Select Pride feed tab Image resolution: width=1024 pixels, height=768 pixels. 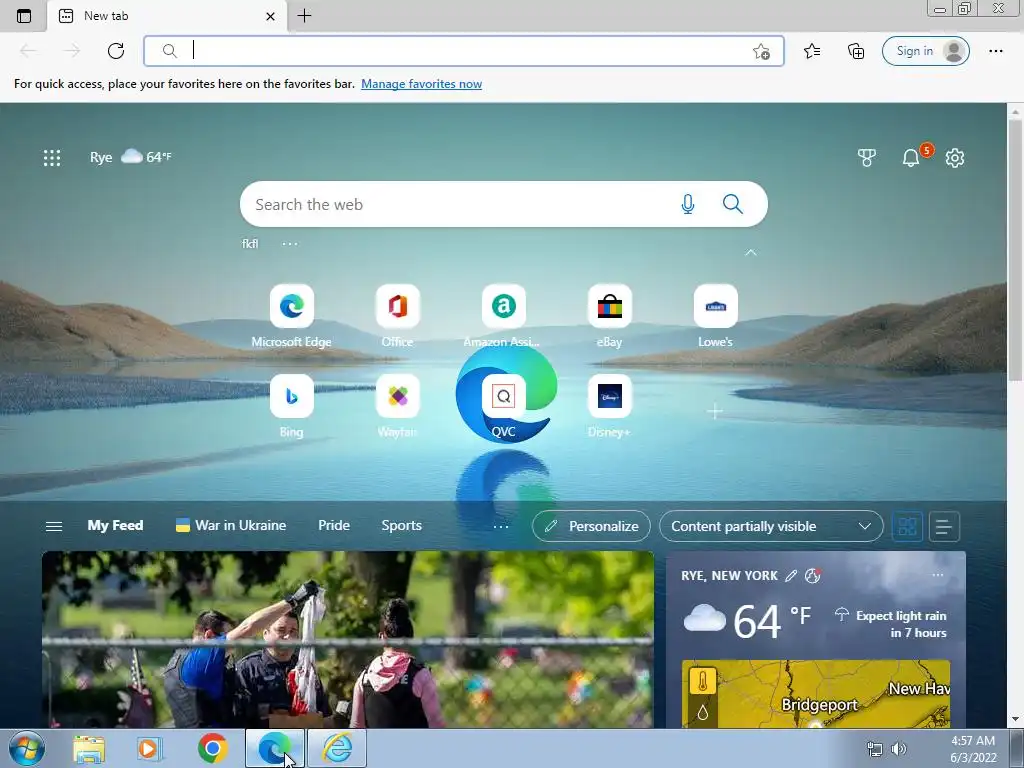point(334,526)
